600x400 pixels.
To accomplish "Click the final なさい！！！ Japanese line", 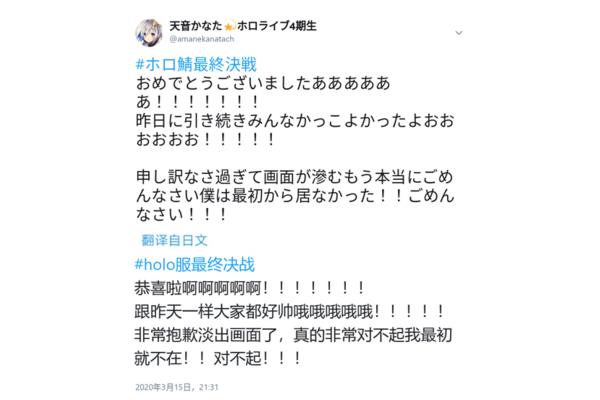I will pos(182,215).
